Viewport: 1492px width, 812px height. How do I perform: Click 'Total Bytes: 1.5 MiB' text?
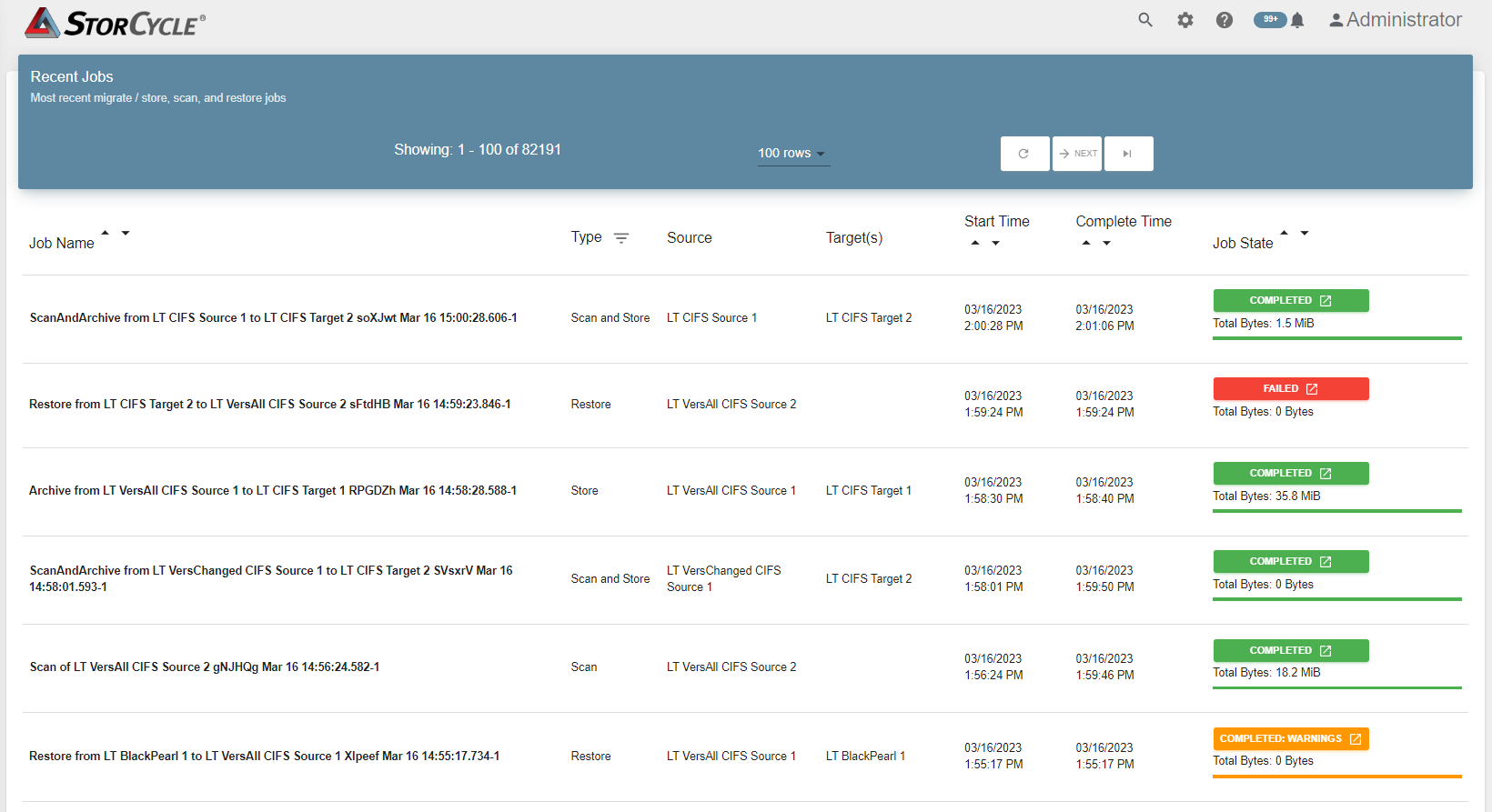[x=1264, y=323]
